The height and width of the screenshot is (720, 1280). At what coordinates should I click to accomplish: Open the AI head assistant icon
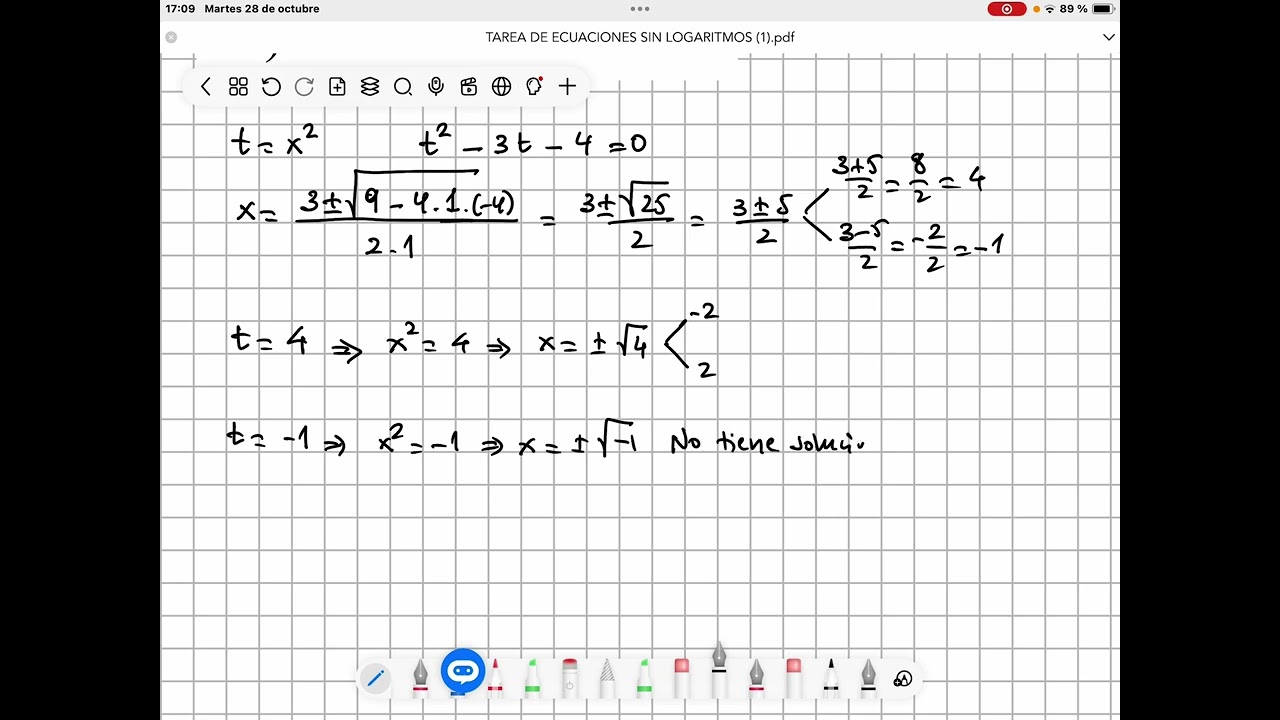(534, 87)
